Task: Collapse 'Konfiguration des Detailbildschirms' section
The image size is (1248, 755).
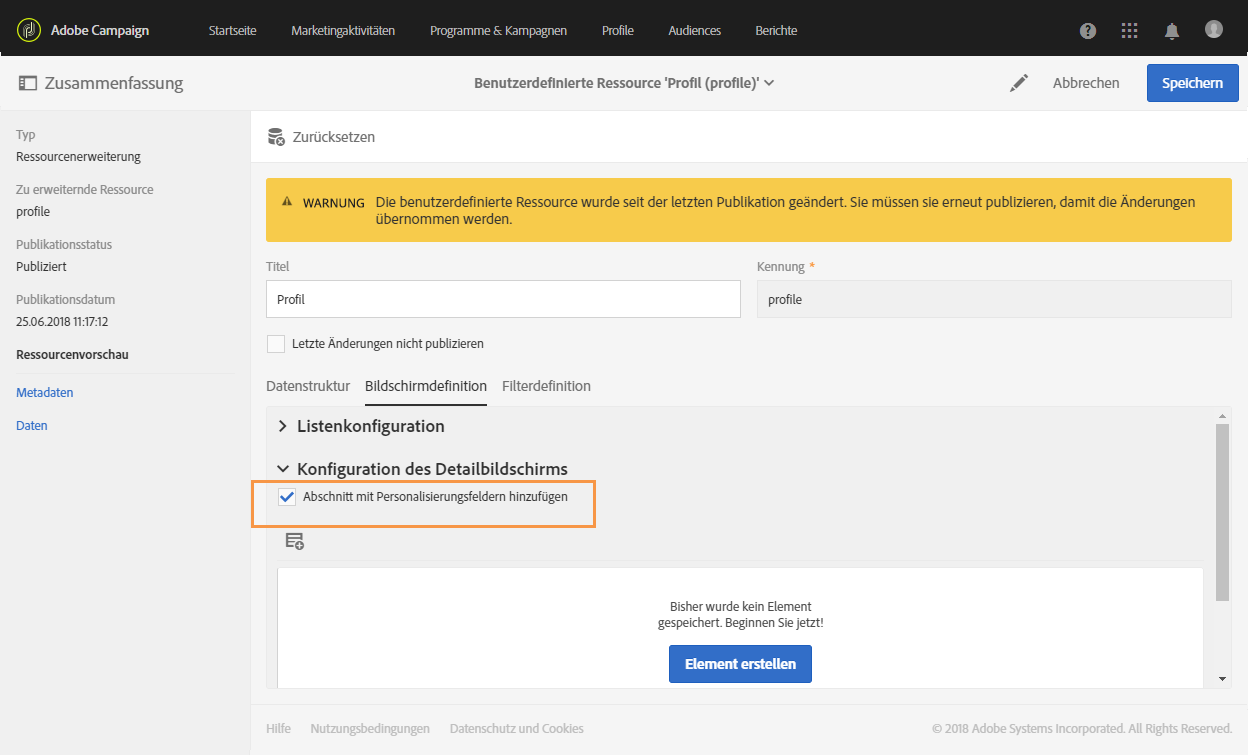Action: pos(283,469)
